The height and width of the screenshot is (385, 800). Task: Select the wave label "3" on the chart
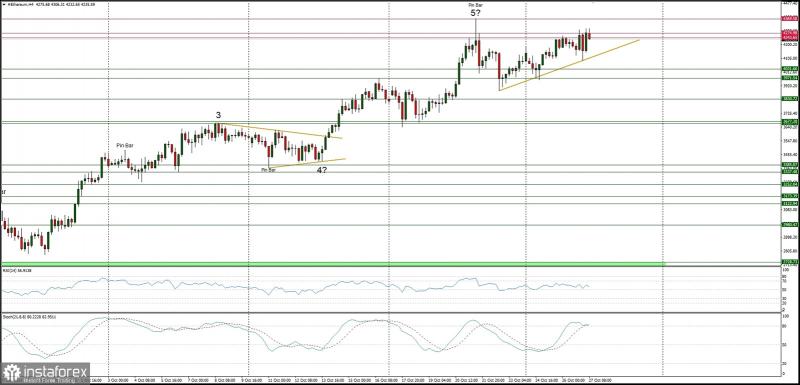tap(218, 115)
